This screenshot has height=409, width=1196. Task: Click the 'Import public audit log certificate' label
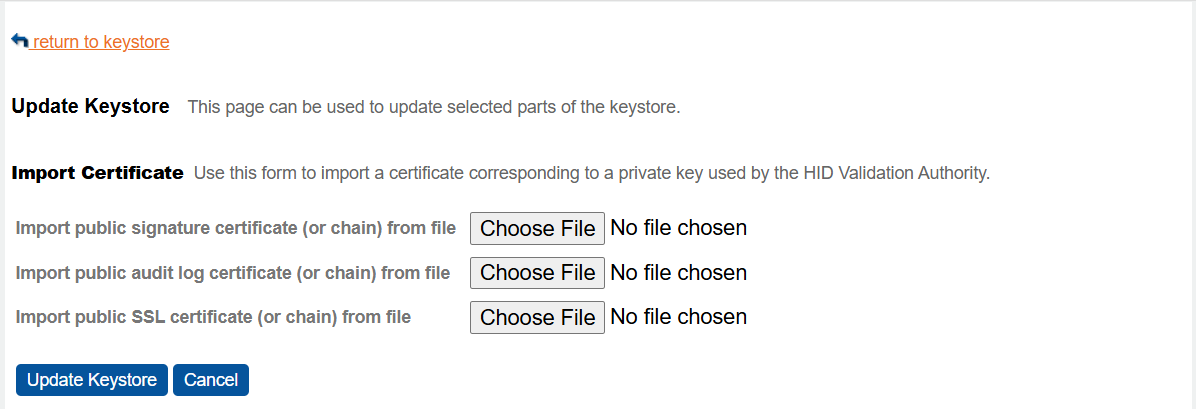click(233, 272)
